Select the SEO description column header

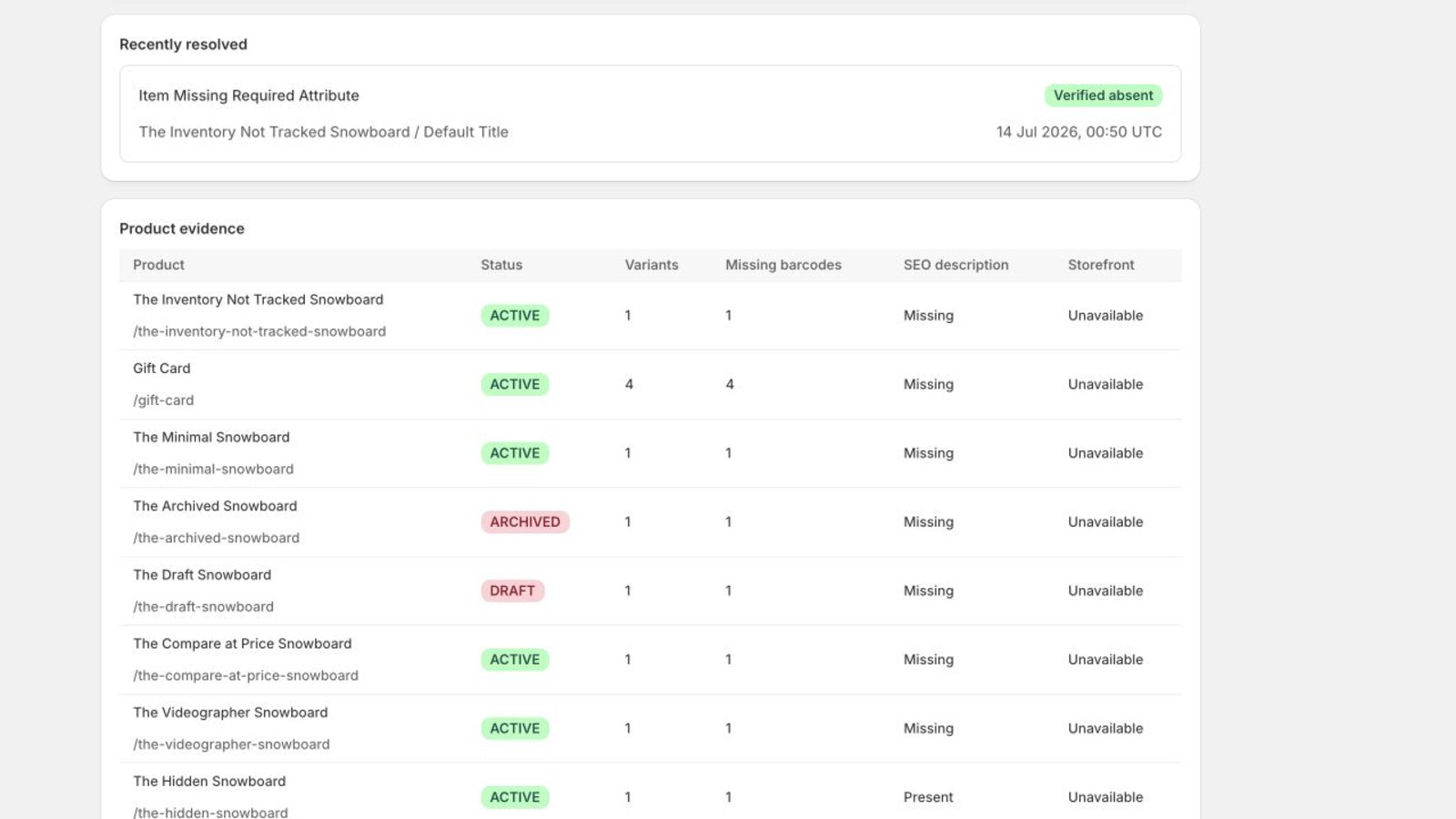(955, 265)
